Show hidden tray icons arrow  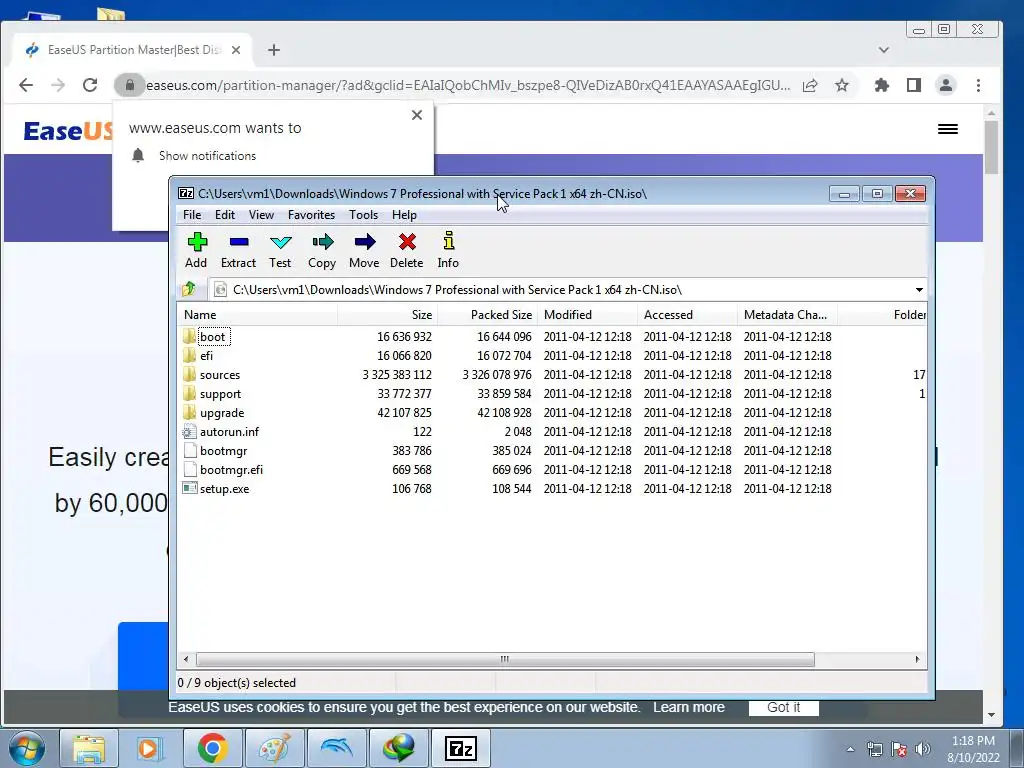[850, 749]
